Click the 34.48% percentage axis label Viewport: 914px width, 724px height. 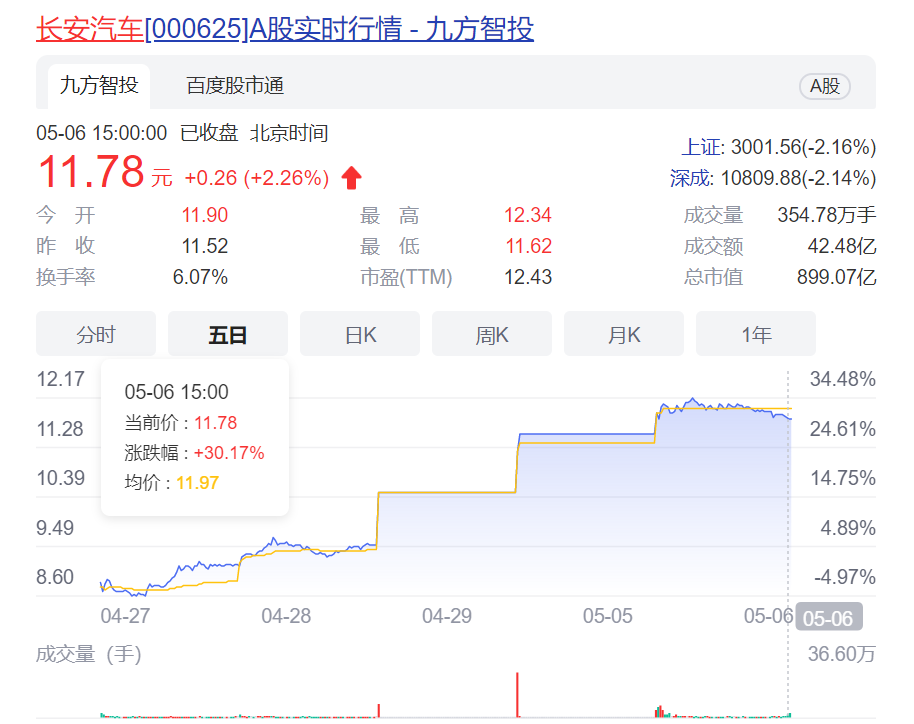click(x=843, y=379)
